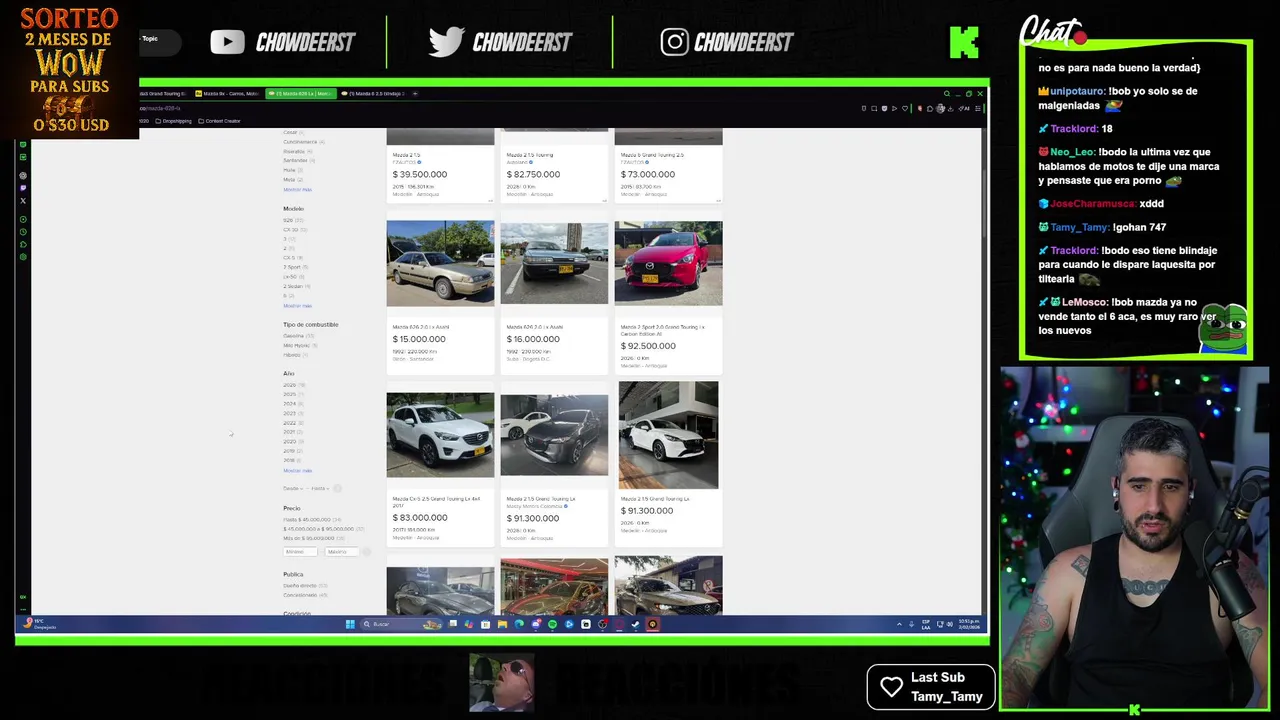
Task: Show hidden system tray icons
Action: 898,624
